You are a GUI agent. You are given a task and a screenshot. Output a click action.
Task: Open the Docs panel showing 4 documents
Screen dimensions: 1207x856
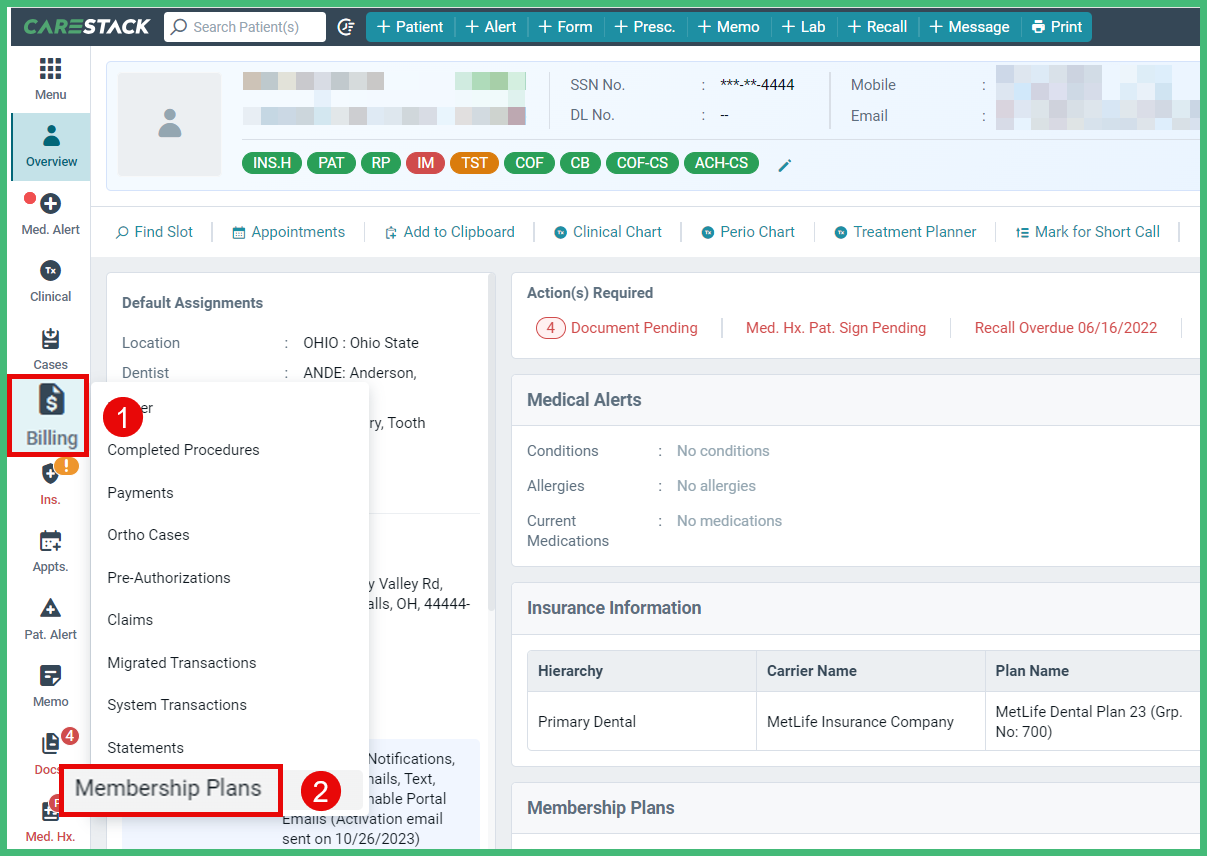click(x=48, y=752)
